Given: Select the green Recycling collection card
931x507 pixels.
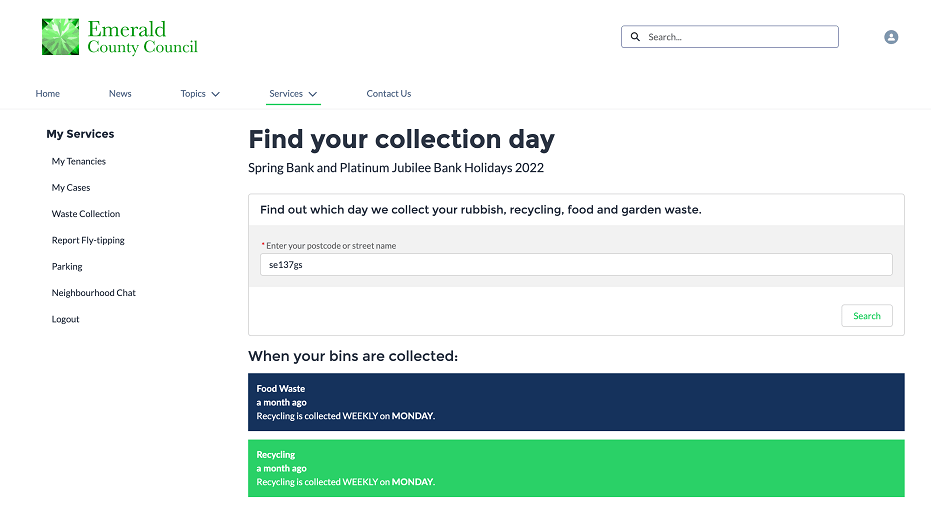Looking at the screenshot, I should coord(576,468).
